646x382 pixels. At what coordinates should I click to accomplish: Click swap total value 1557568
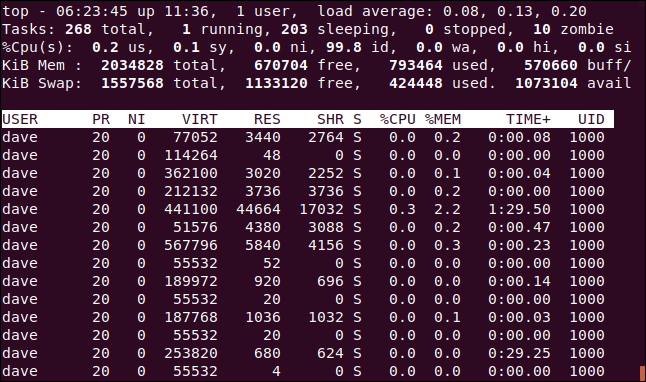132,83
